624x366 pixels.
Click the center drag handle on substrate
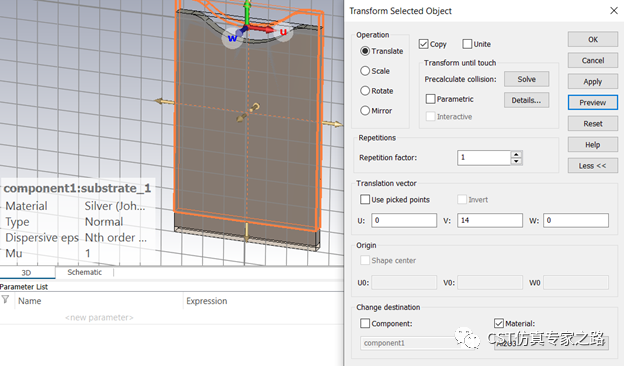248,112
